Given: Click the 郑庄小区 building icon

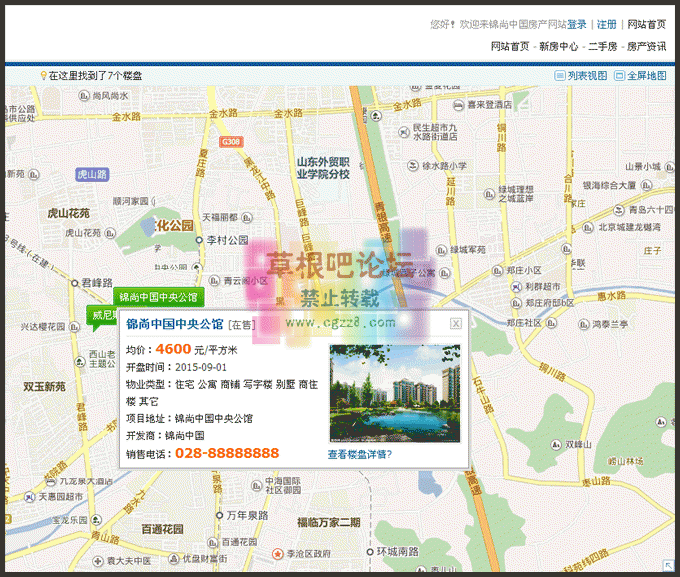Looking at the screenshot, I should pyautogui.click(x=497, y=271).
